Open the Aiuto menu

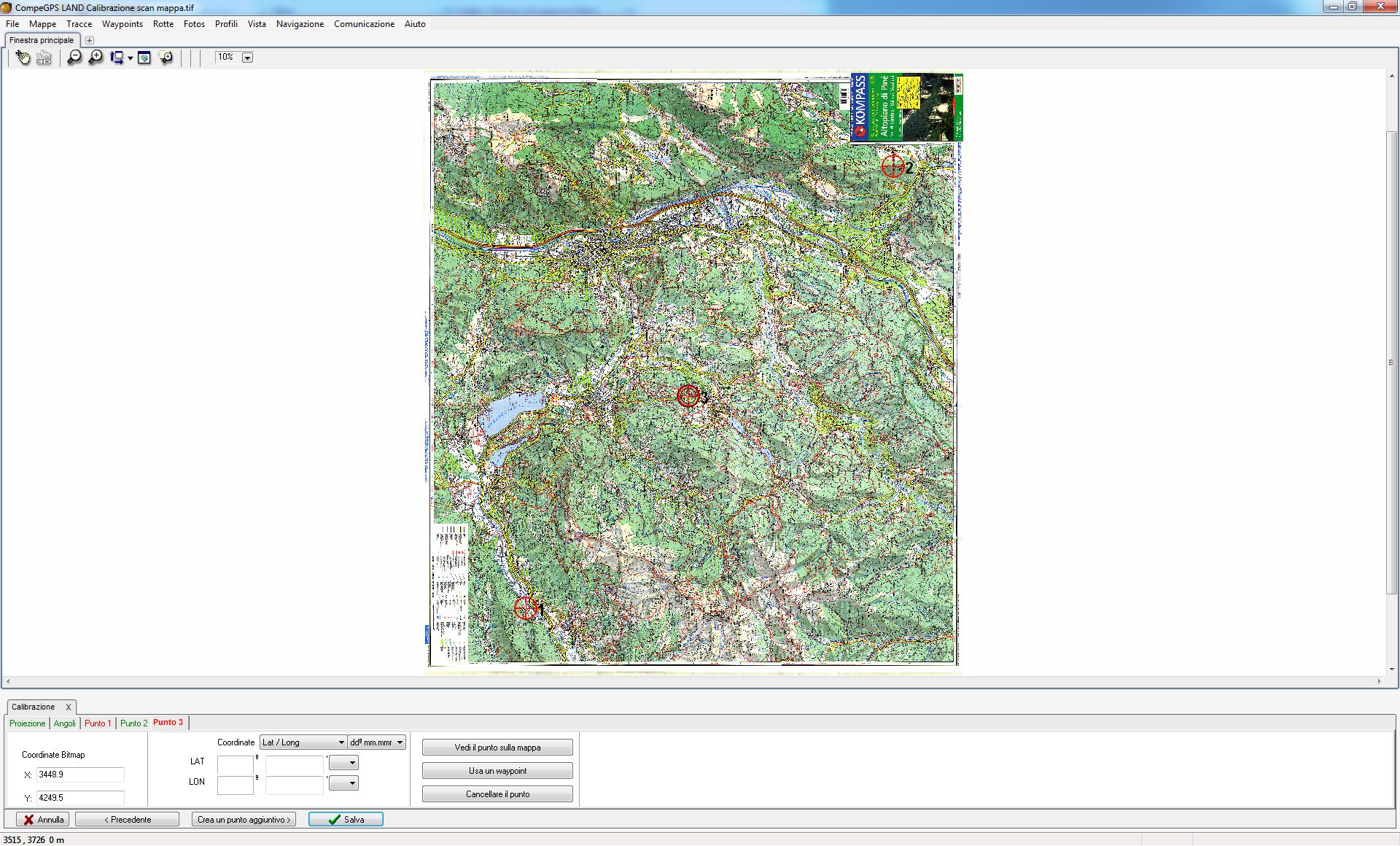[x=415, y=24]
